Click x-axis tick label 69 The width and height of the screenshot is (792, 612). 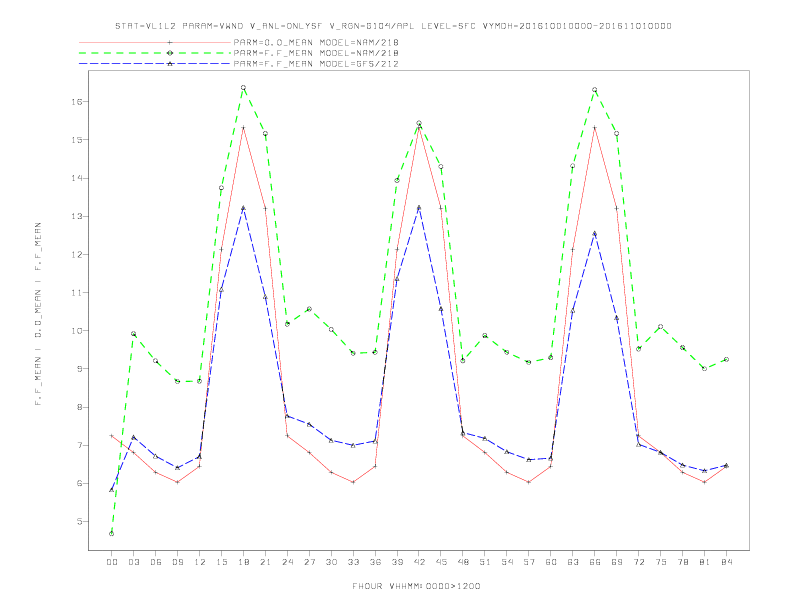pos(617,562)
